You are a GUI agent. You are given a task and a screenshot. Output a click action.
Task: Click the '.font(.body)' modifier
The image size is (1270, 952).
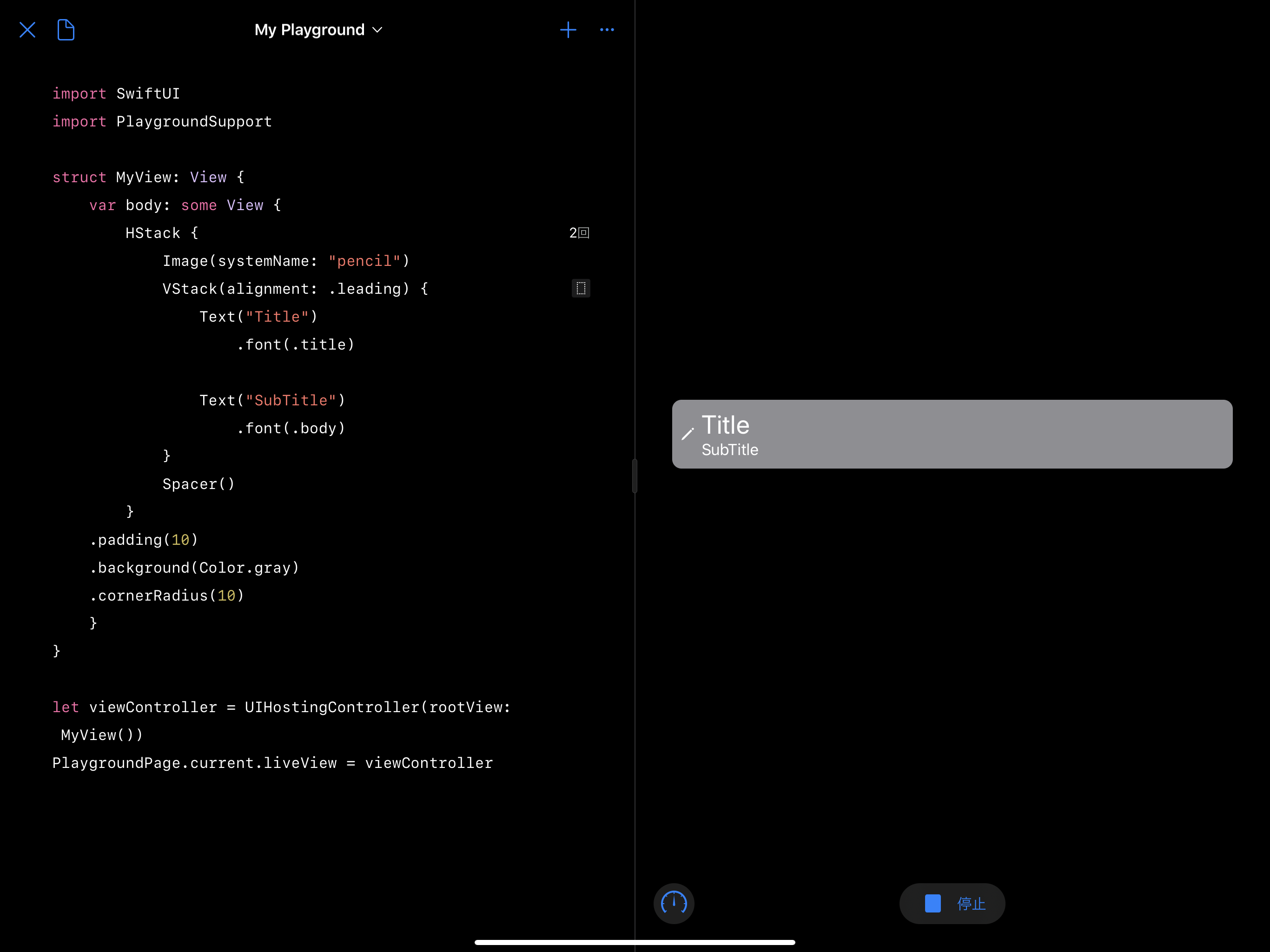(x=291, y=428)
